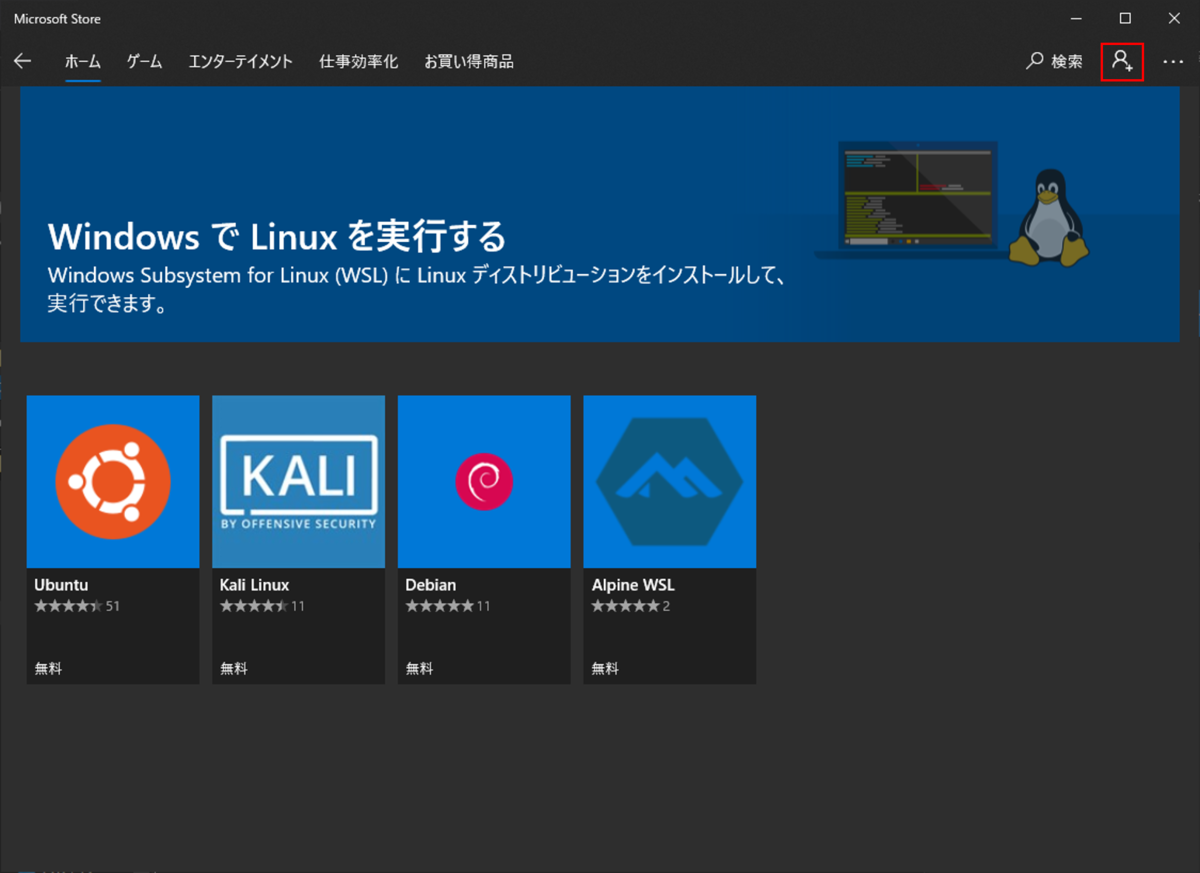Open the sign-in account icon

click(1122, 62)
